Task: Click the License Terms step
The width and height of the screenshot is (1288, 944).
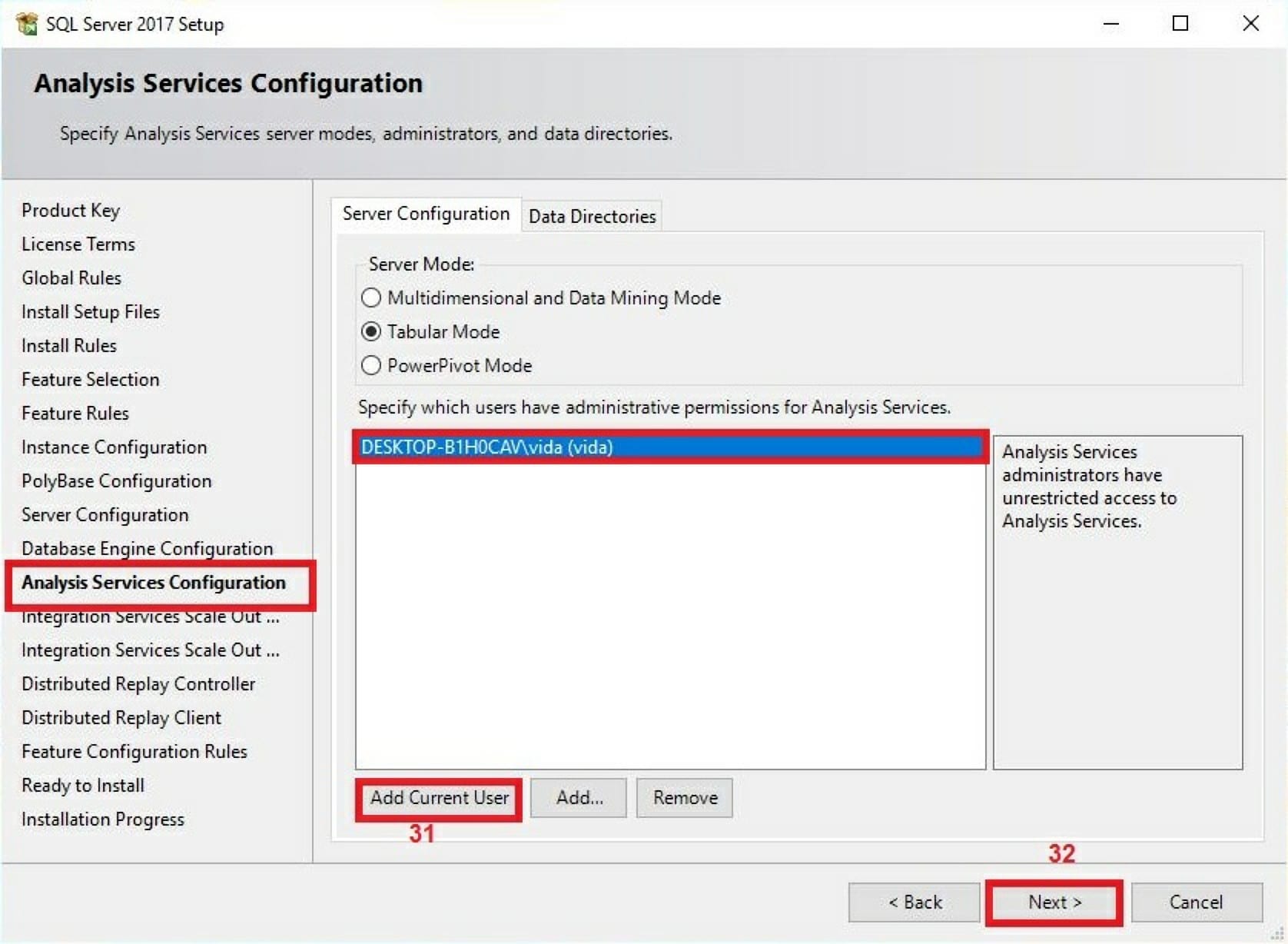Action: [78, 244]
